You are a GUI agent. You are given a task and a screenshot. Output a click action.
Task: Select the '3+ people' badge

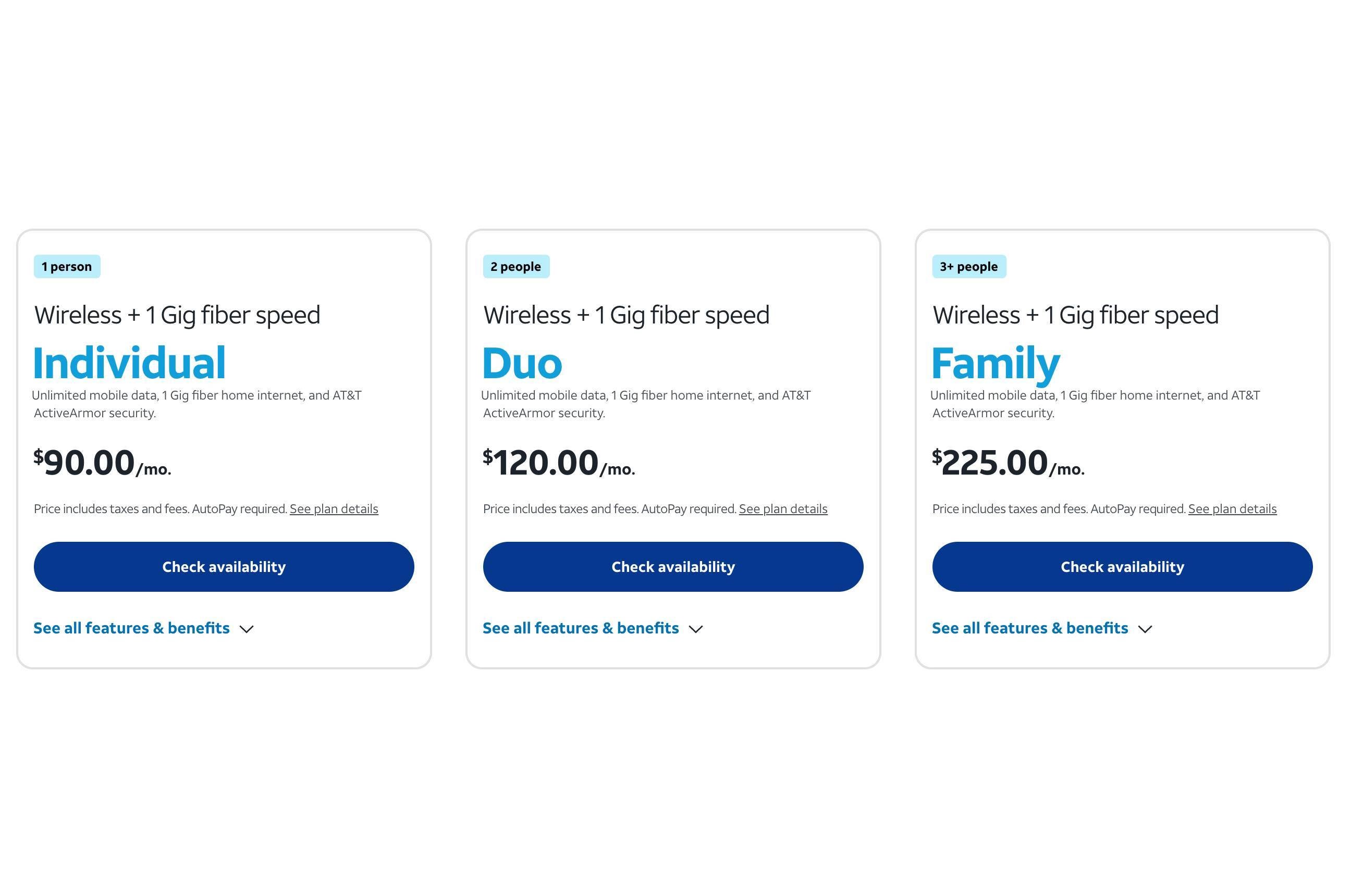tap(968, 266)
